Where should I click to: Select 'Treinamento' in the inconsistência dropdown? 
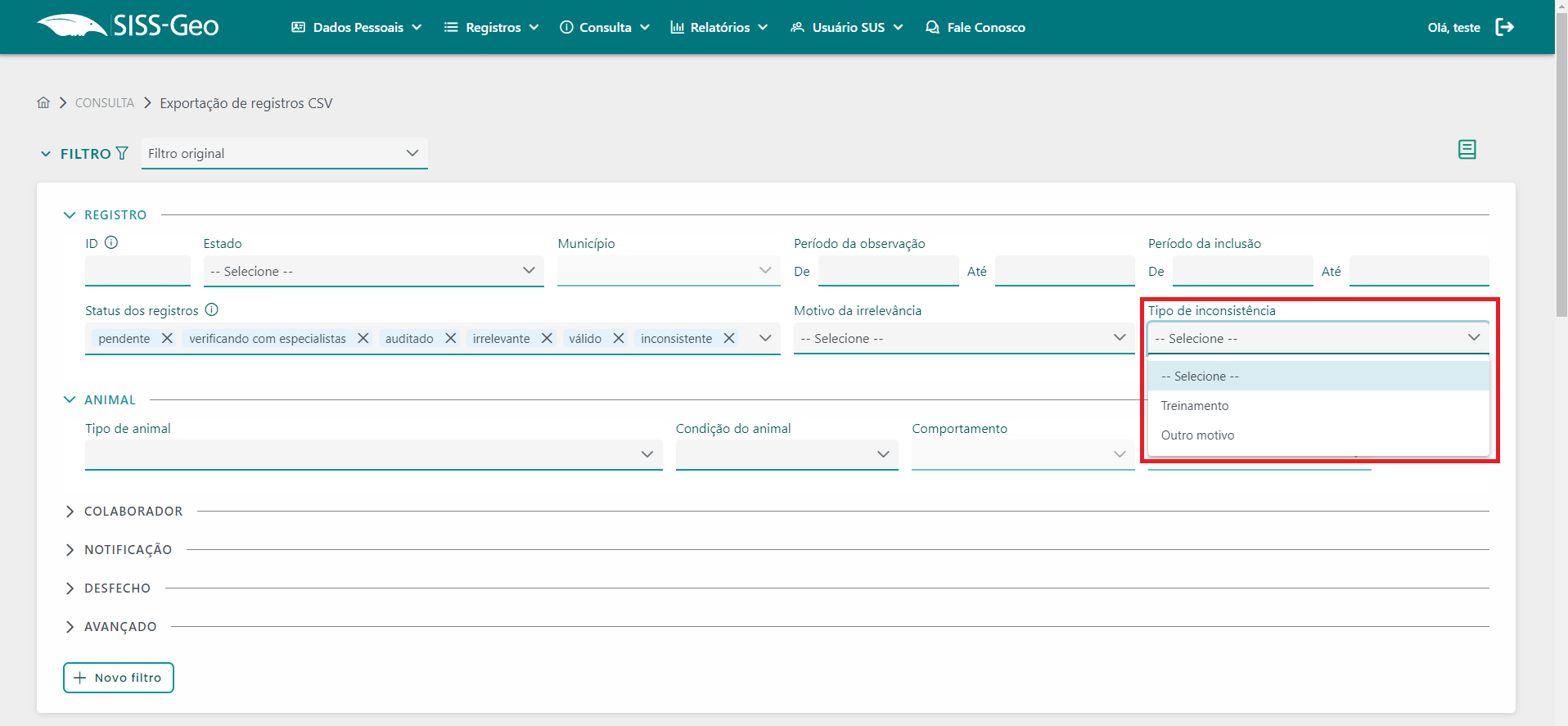point(1195,406)
